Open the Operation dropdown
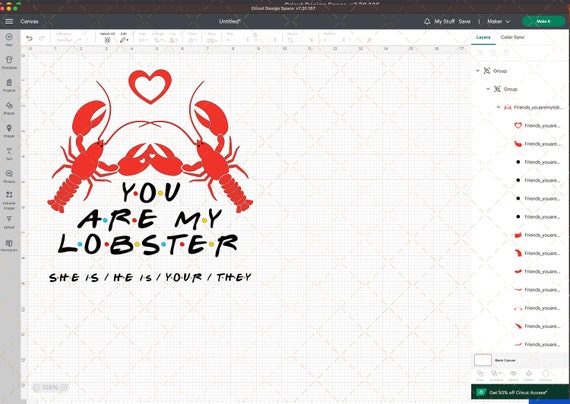 pos(72,37)
